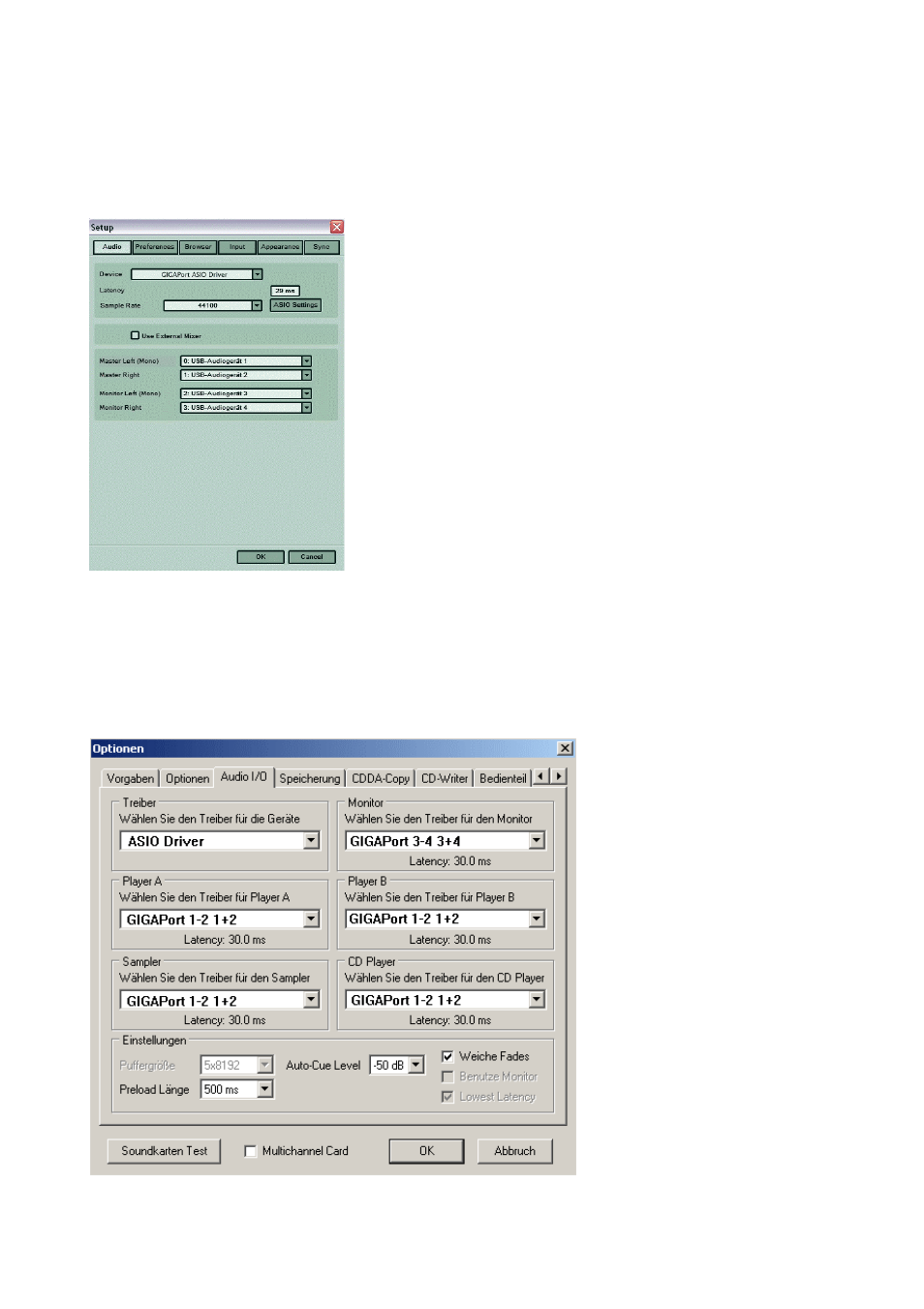The height and width of the screenshot is (1309, 924).
Task: Open the Device dropdown in Setup
Action: coord(258,274)
